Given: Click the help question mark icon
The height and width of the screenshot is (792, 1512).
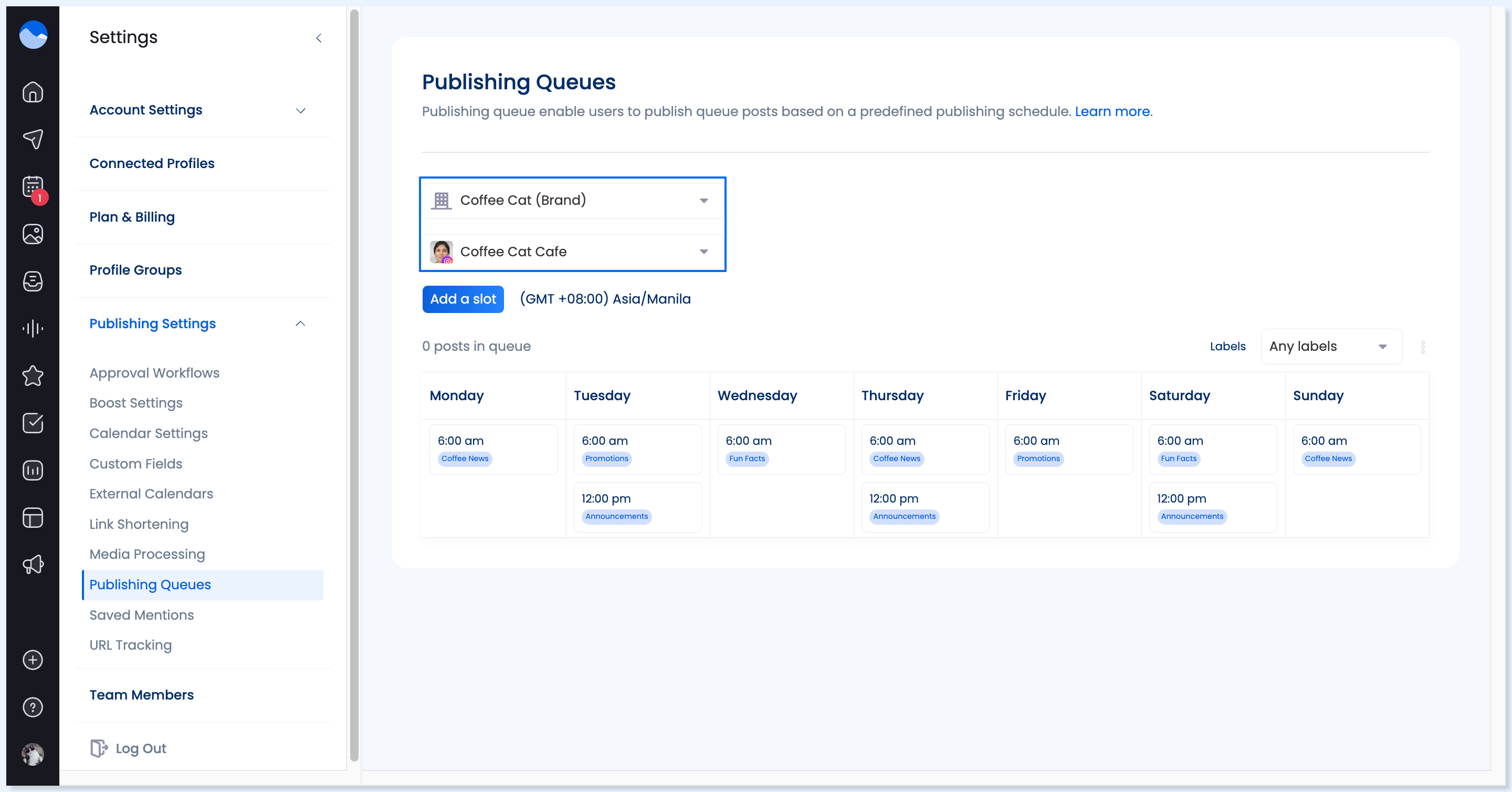Looking at the screenshot, I should click(33, 707).
